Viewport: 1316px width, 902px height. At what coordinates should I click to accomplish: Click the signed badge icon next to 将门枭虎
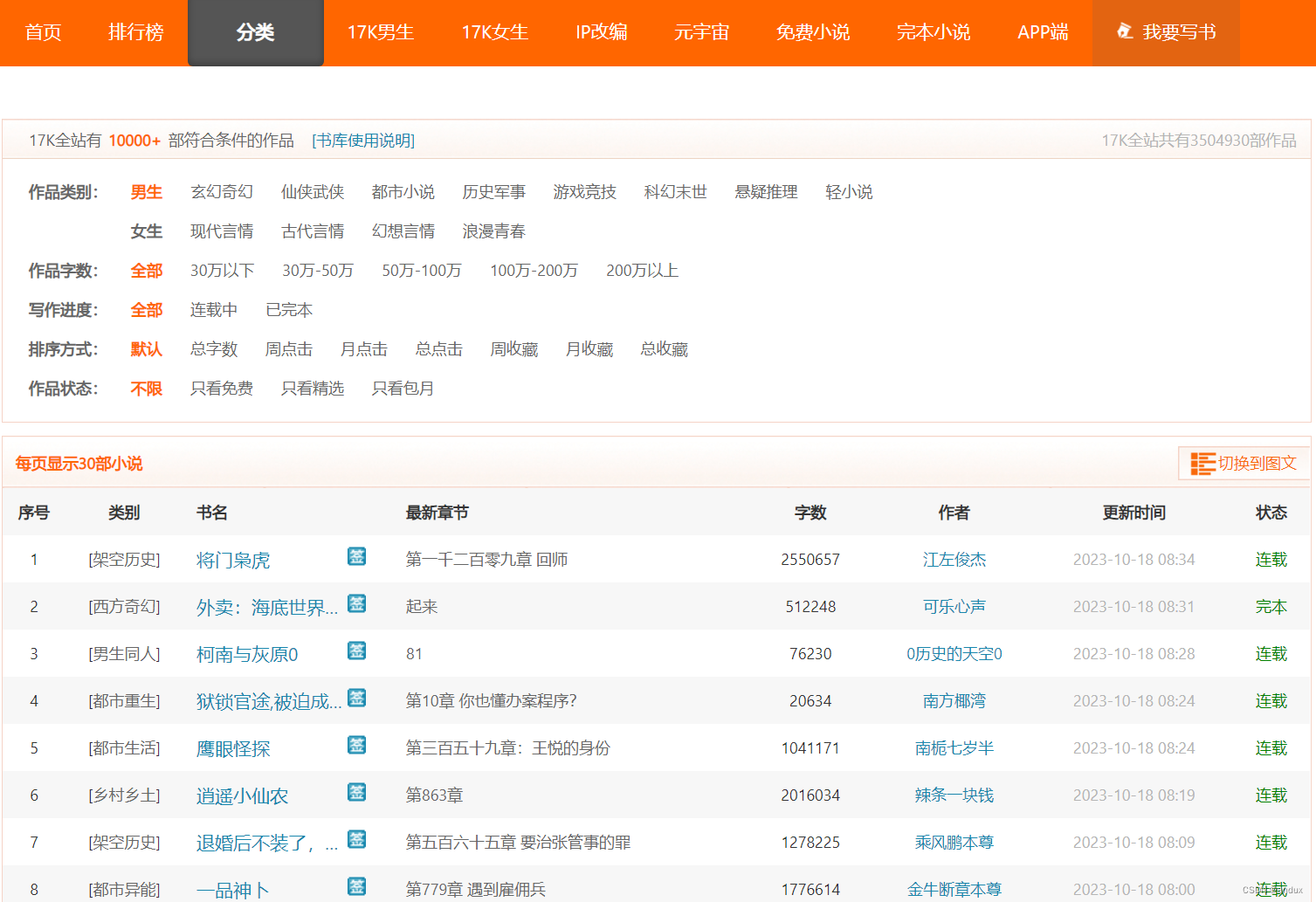pyautogui.click(x=357, y=556)
